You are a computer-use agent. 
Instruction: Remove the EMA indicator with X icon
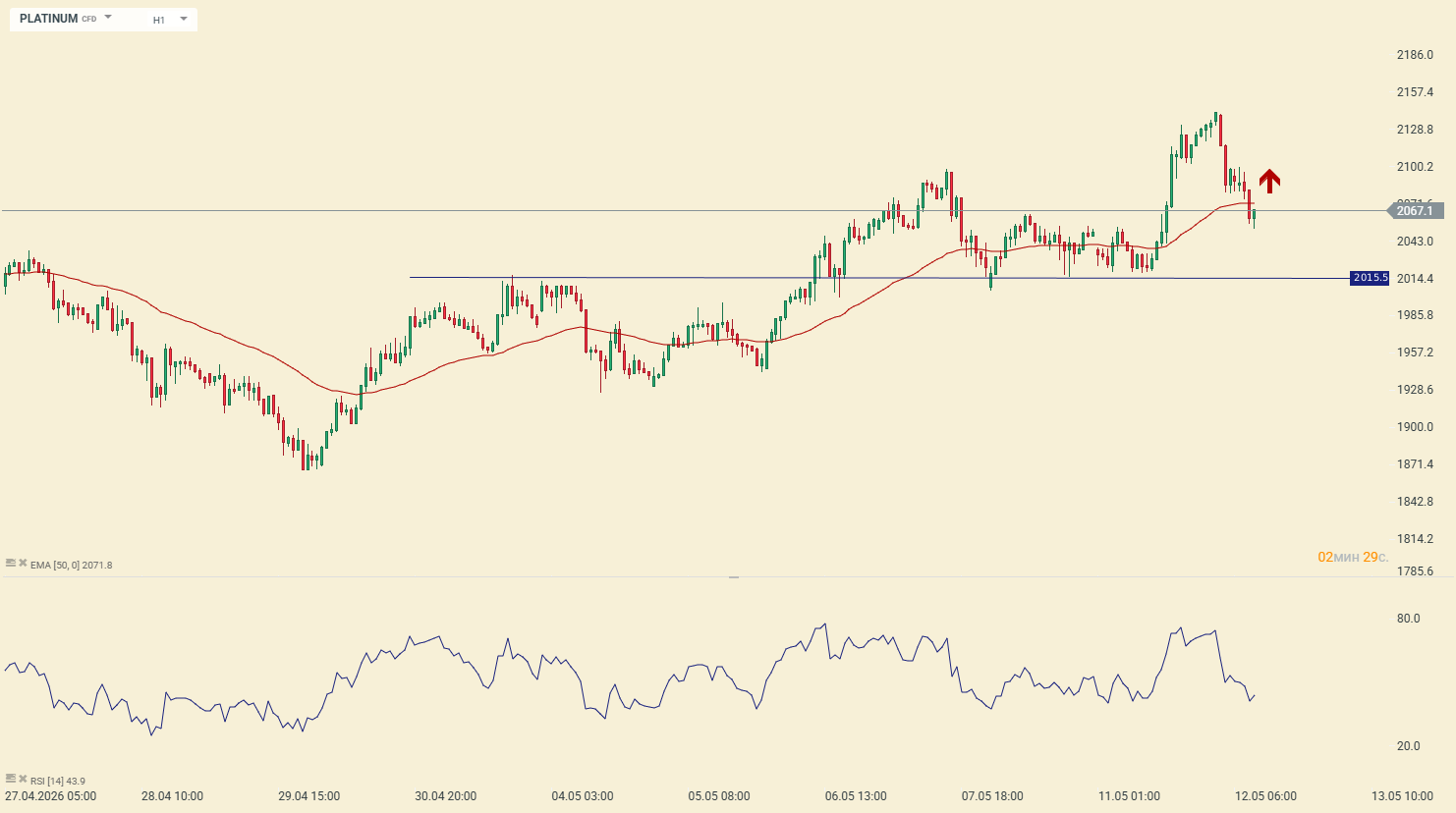coord(23,564)
